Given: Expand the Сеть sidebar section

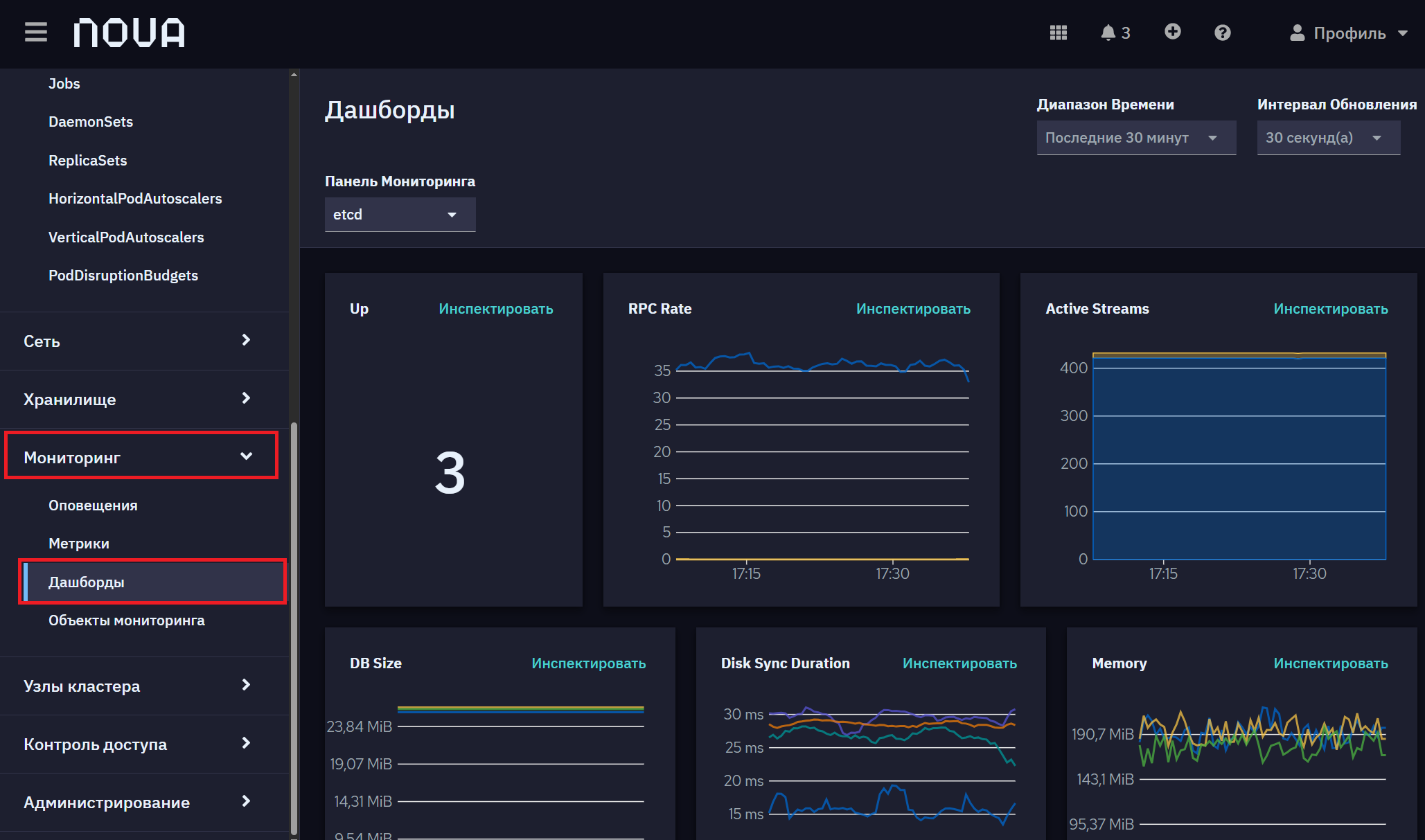Looking at the screenshot, I should tap(144, 341).
